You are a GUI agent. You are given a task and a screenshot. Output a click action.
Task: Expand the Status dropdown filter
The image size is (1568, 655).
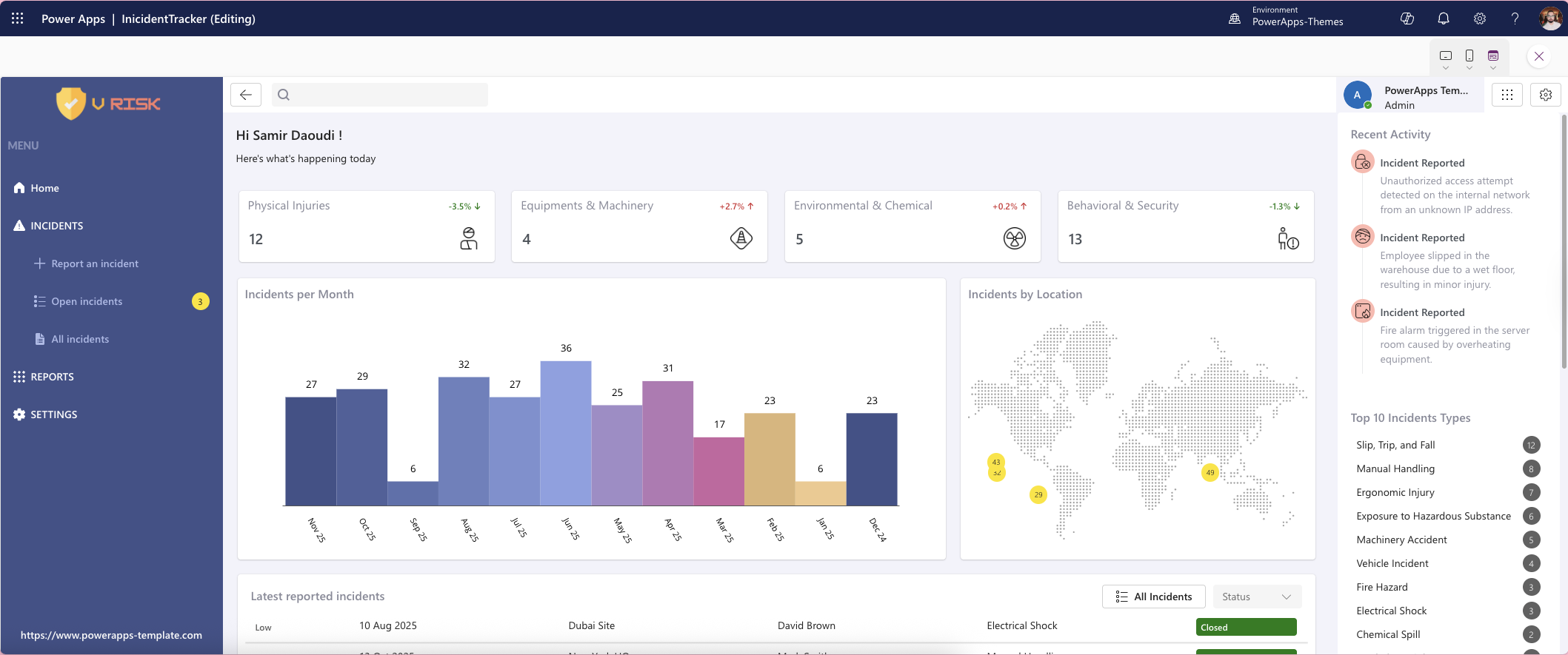1257,597
